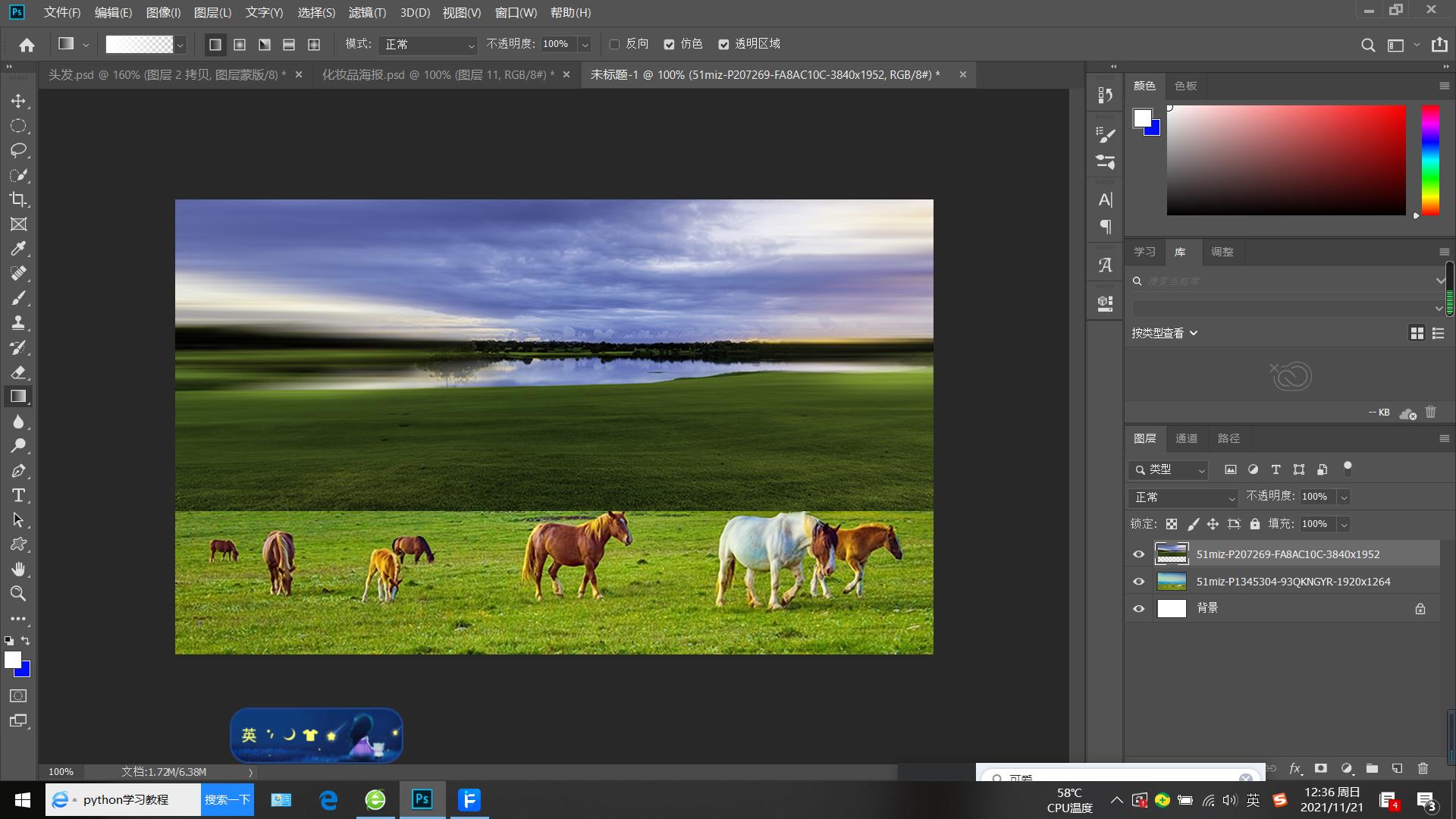The image size is (1456, 819).
Task: Select the Horizontal Type tool
Action: coord(18,495)
